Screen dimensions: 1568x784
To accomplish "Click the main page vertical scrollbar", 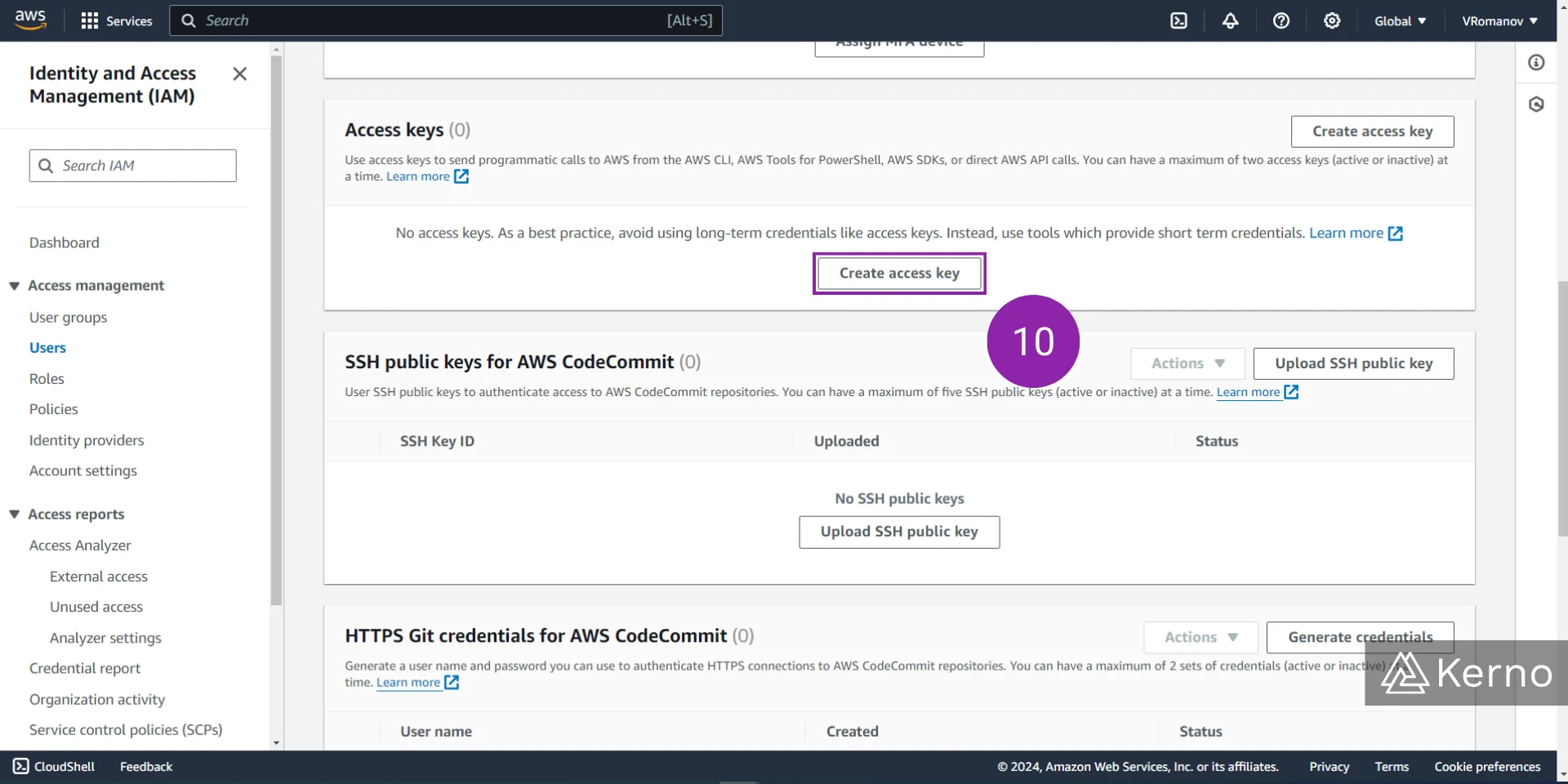I will pyautogui.click(x=1562, y=408).
